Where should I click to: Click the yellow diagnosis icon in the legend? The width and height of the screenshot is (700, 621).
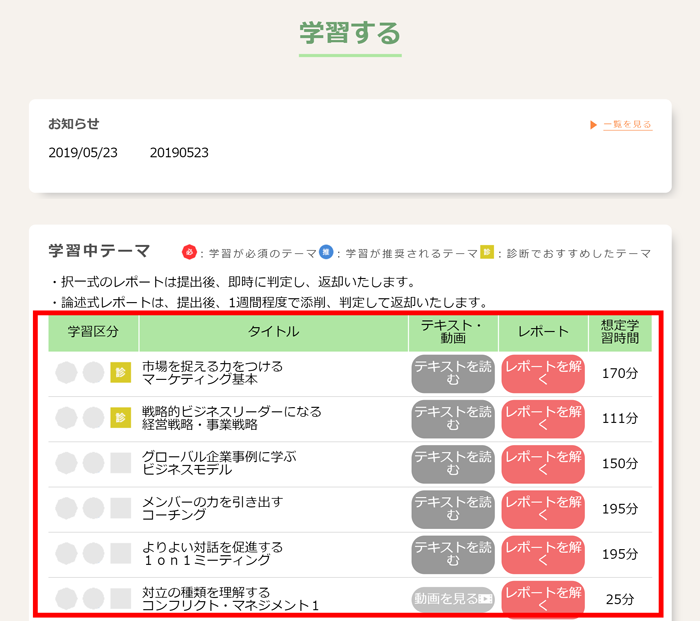coord(487,252)
